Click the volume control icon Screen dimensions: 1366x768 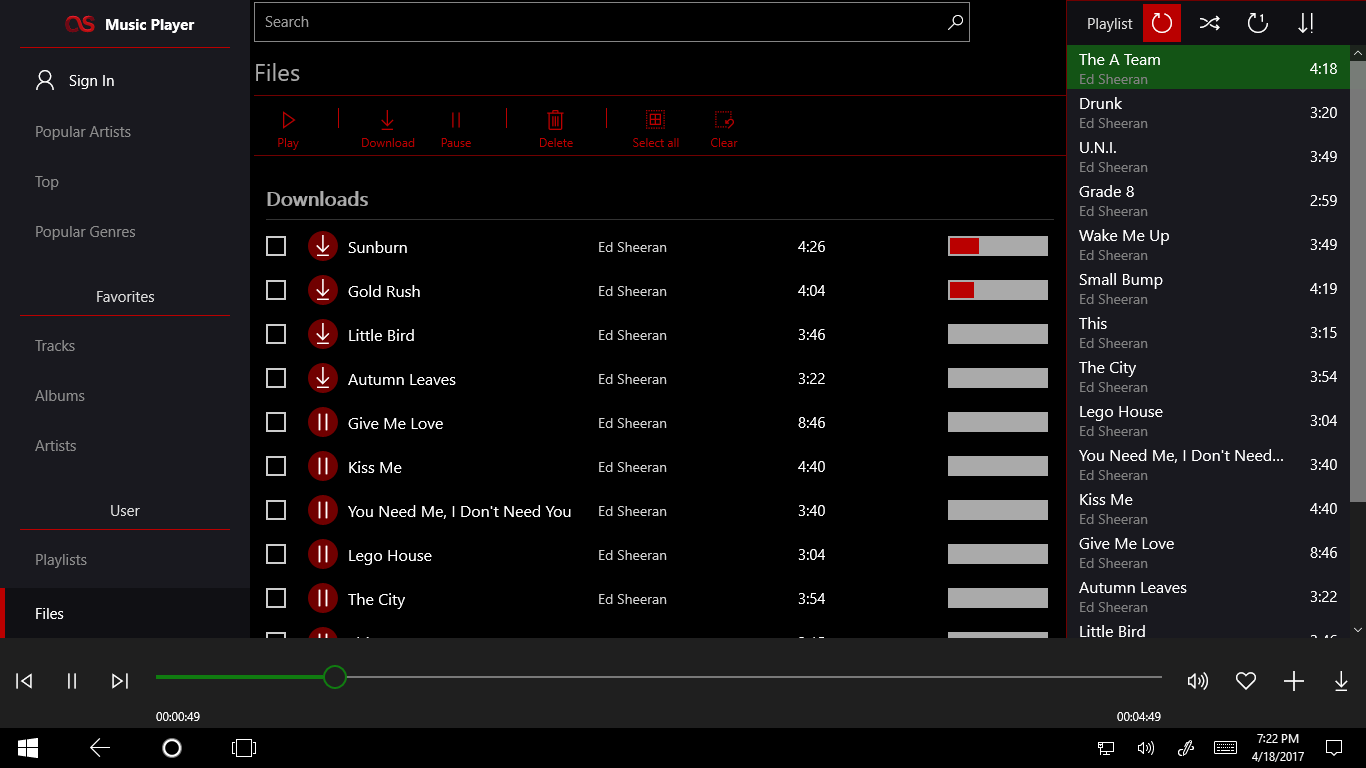[x=1197, y=681]
